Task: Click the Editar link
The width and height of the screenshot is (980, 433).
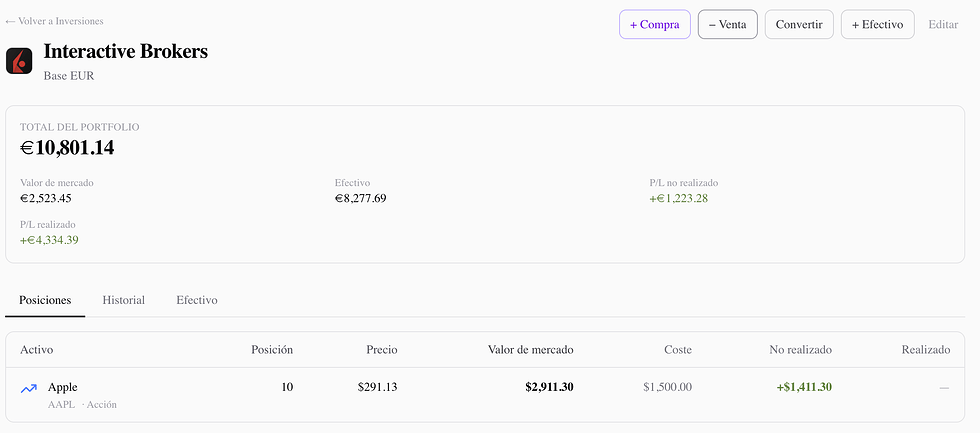Action: 943,25
